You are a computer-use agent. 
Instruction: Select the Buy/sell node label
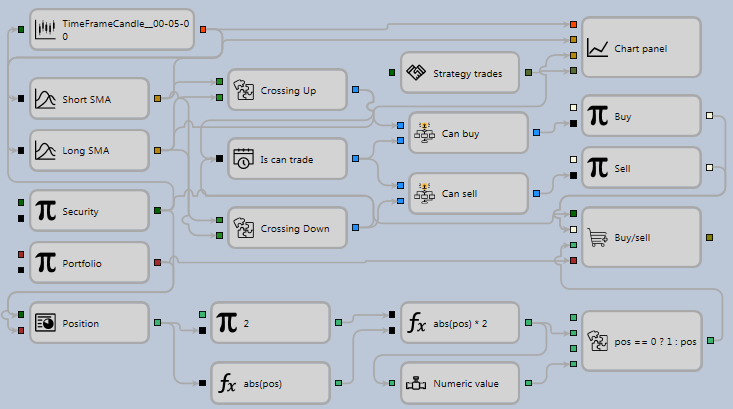pos(632,237)
